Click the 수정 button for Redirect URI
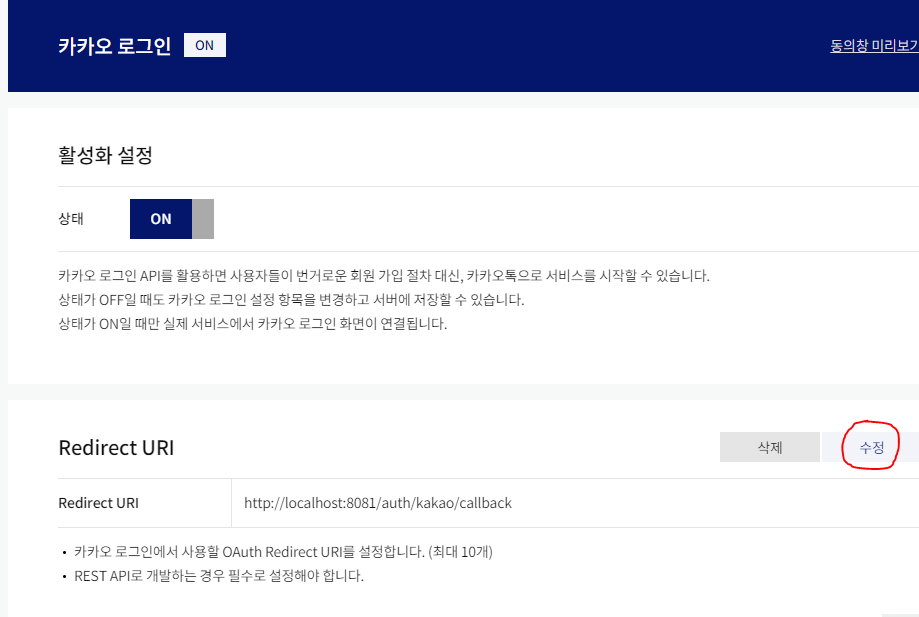This screenshot has width=919, height=617. tap(871, 447)
